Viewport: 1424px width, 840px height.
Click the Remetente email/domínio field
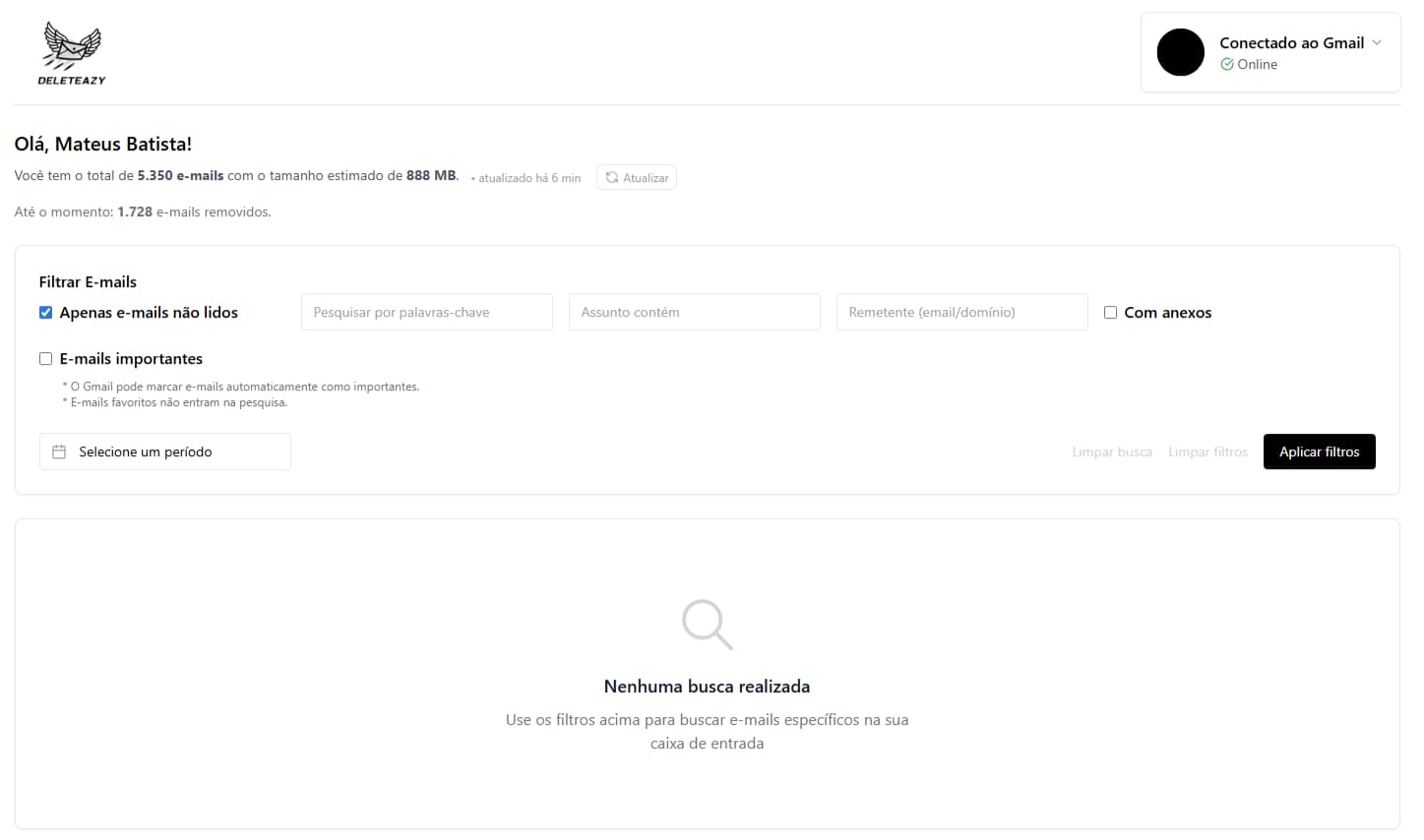coord(961,312)
